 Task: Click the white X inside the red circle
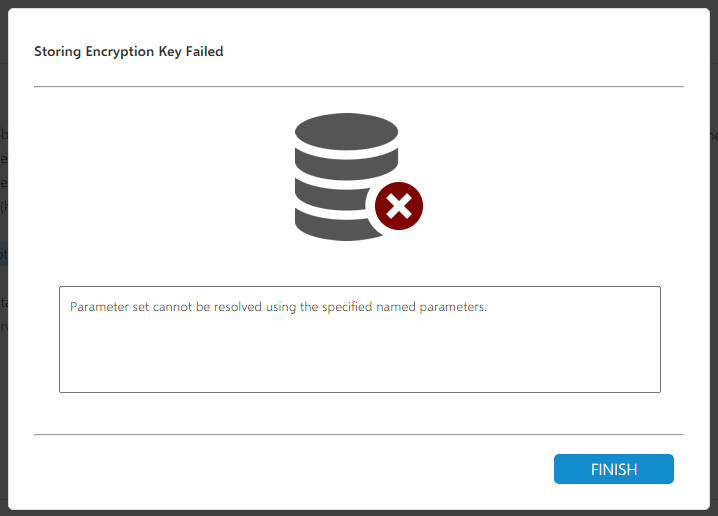[x=399, y=207]
